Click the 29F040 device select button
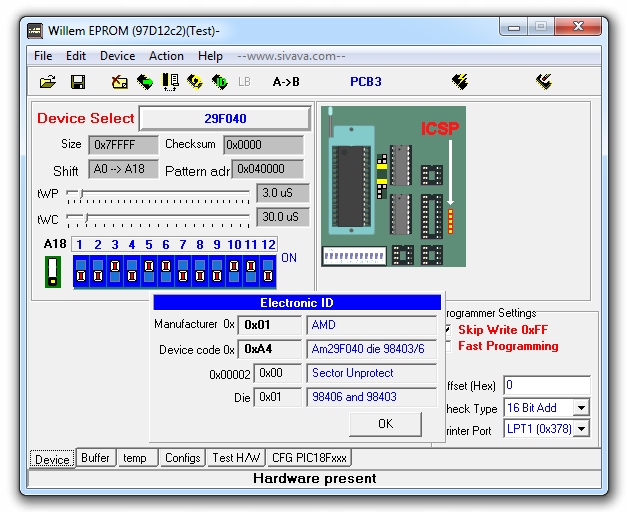The height and width of the screenshot is (512, 627). coord(225,119)
